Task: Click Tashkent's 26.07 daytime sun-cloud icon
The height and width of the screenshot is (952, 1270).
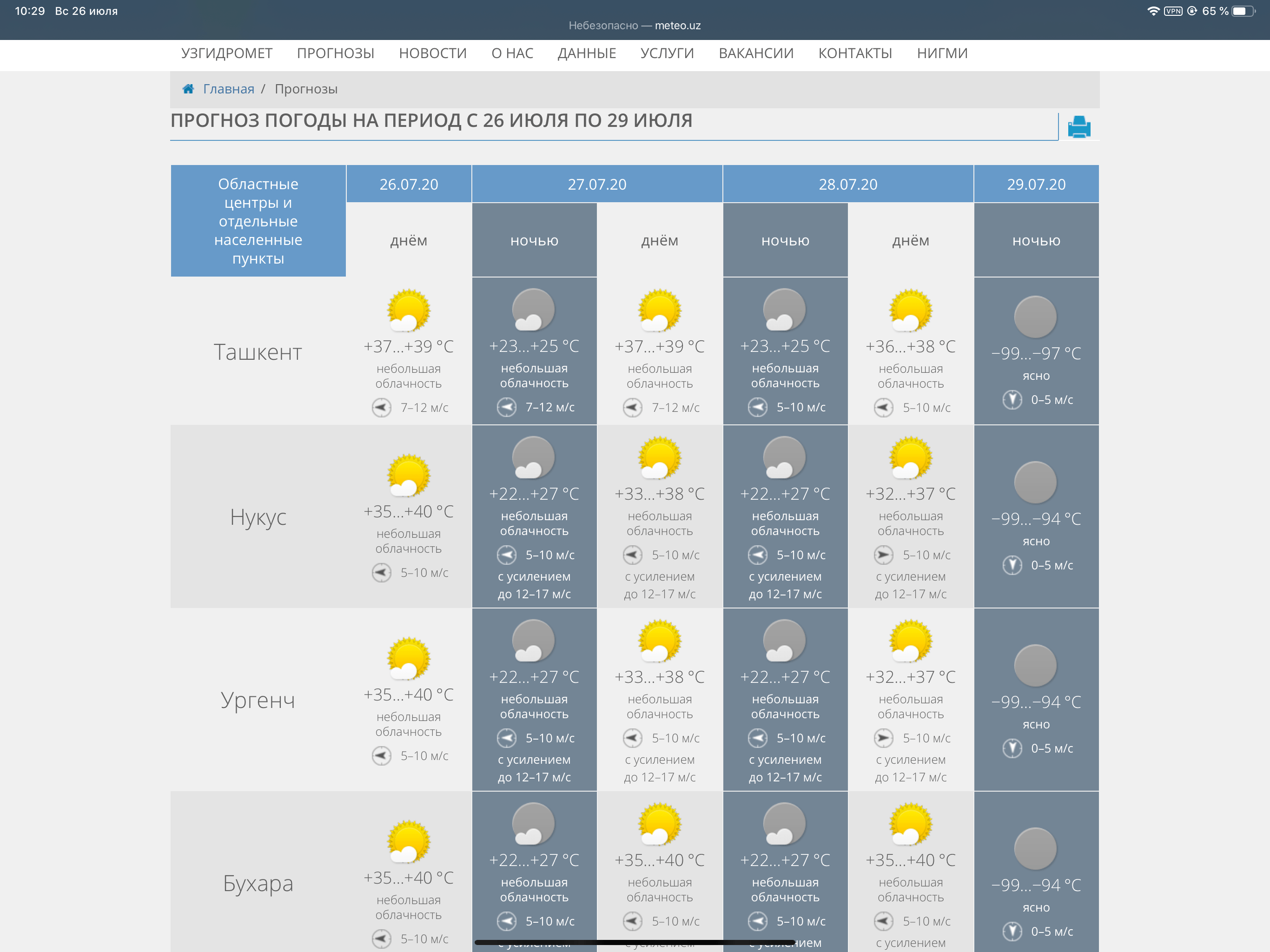Action: pyautogui.click(x=408, y=311)
